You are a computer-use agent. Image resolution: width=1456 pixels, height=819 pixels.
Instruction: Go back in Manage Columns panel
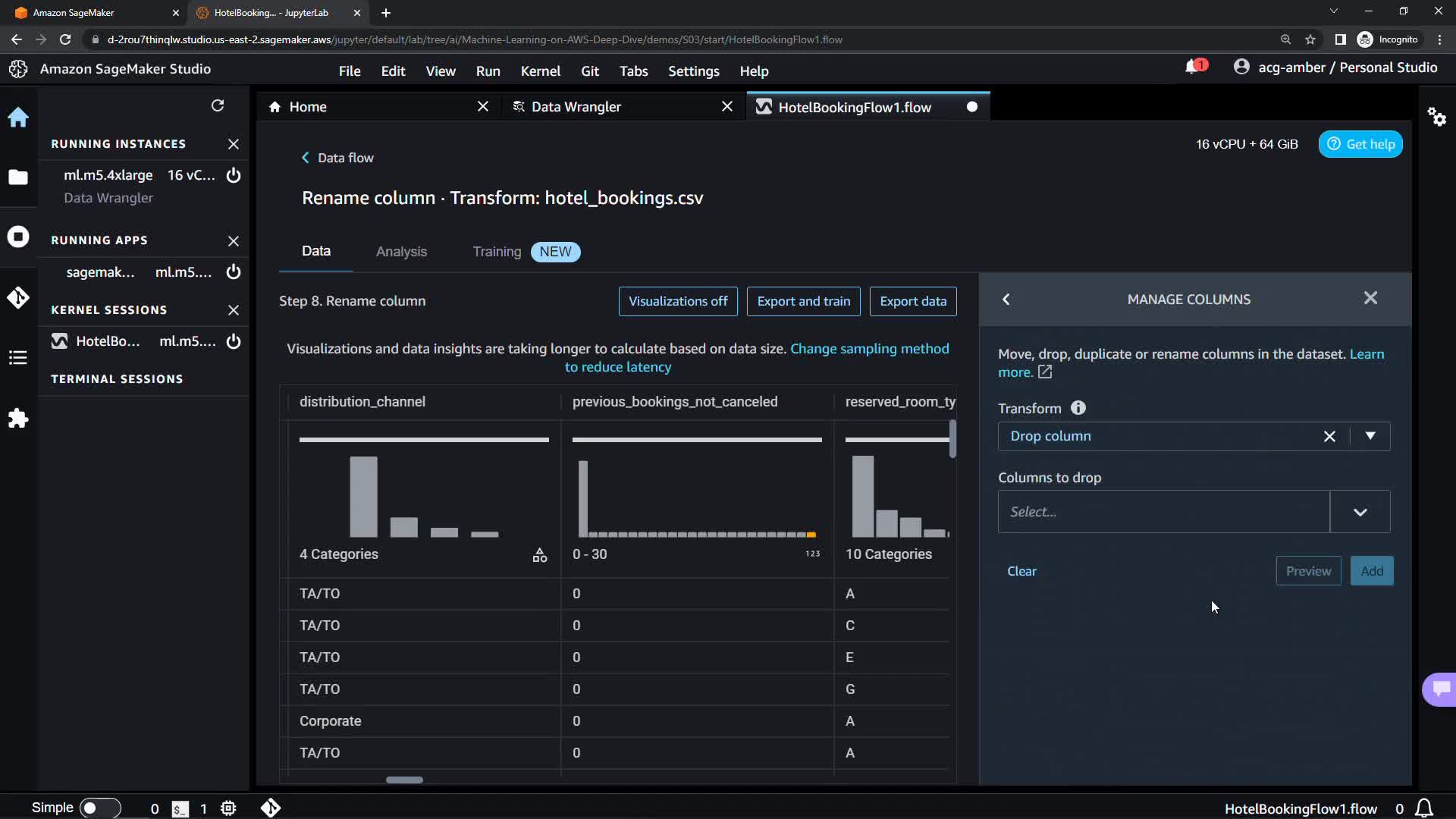click(x=1006, y=300)
